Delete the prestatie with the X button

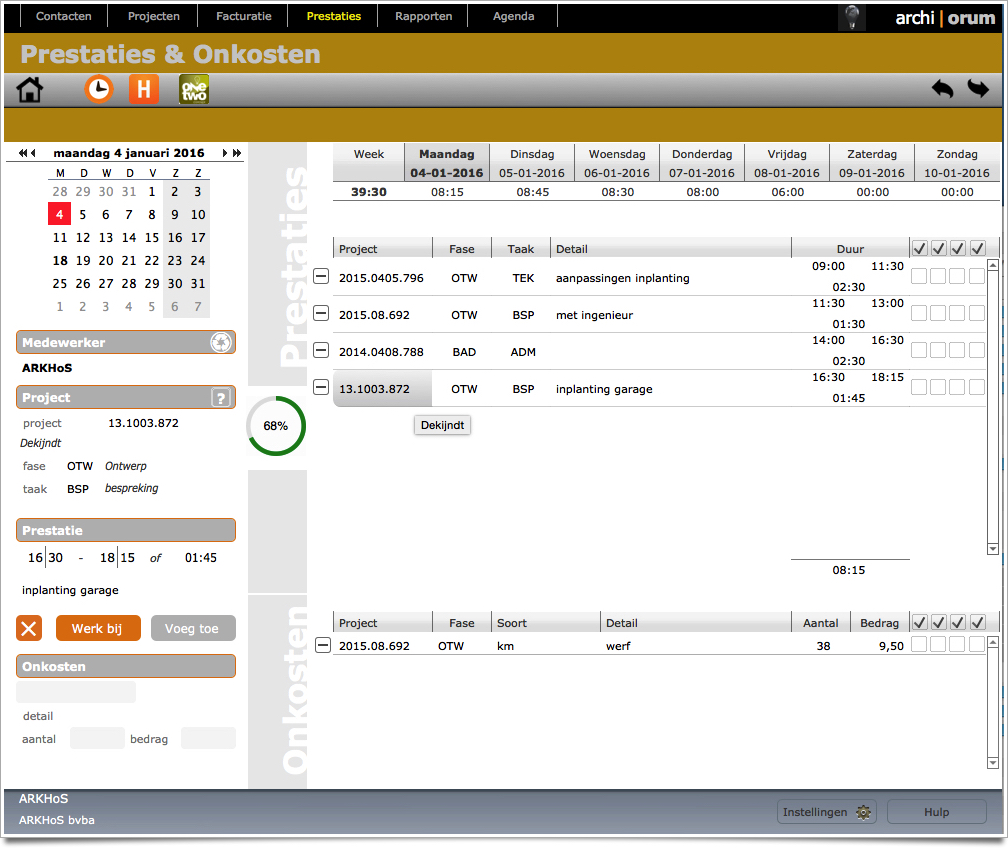(29, 628)
